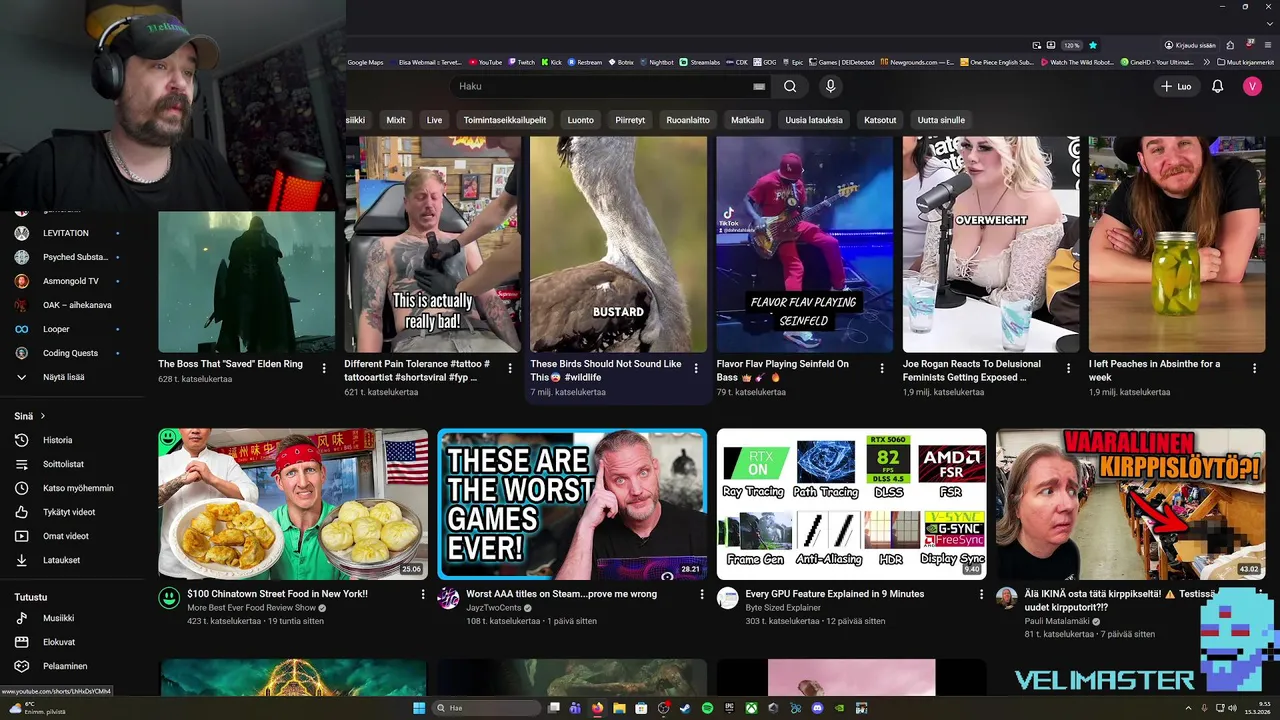Open Omat videot in sidebar
This screenshot has height=720, width=1280.
click(68, 536)
